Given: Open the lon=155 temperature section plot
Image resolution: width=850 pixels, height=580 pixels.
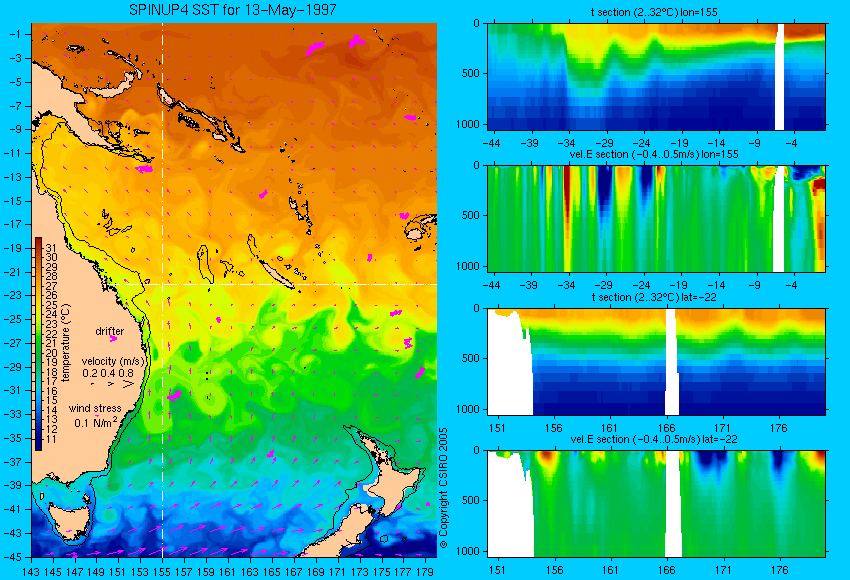Looking at the screenshot, I should [656, 76].
